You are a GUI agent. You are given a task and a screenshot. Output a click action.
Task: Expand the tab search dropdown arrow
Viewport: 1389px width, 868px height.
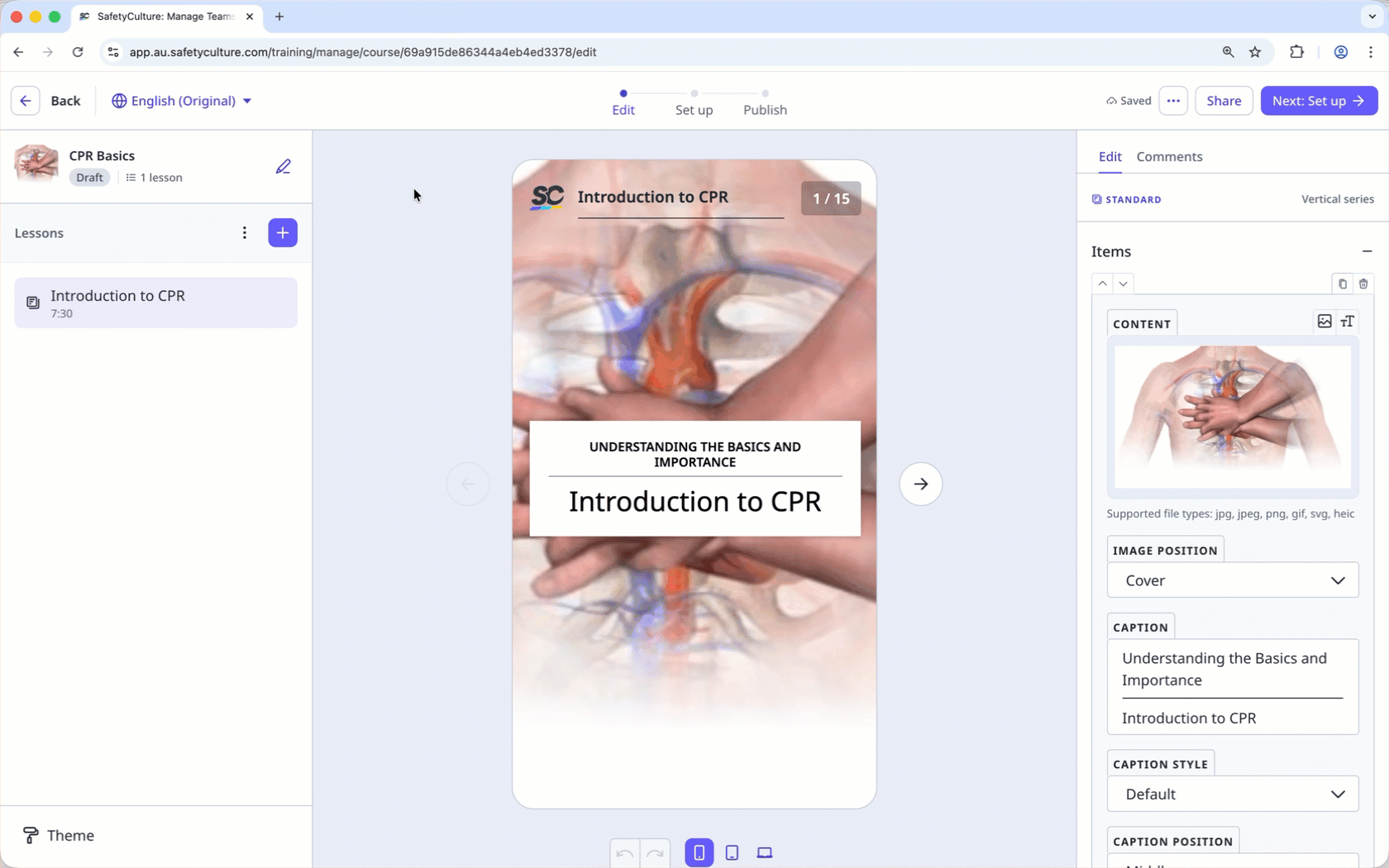(1372, 17)
